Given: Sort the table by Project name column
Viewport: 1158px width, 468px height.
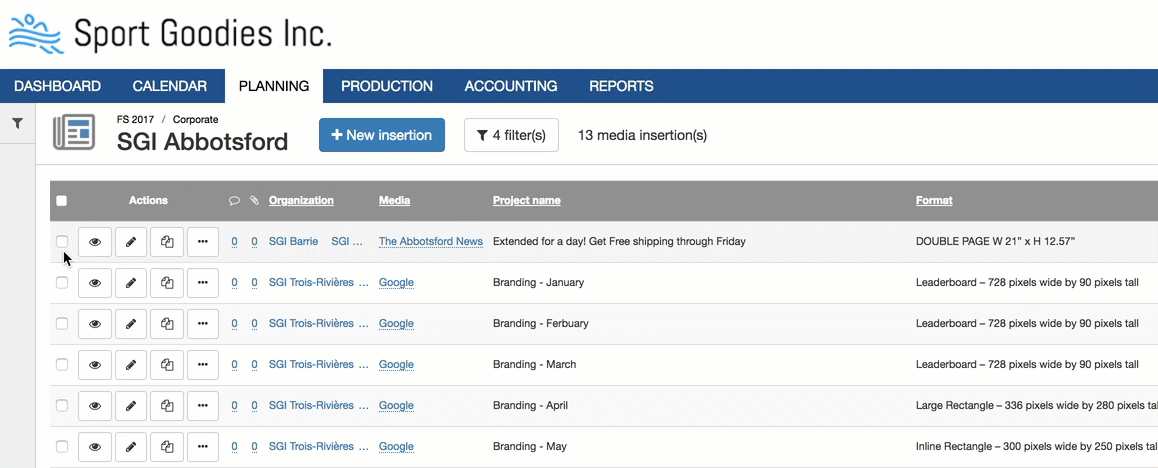Looking at the screenshot, I should [x=526, y=201].
